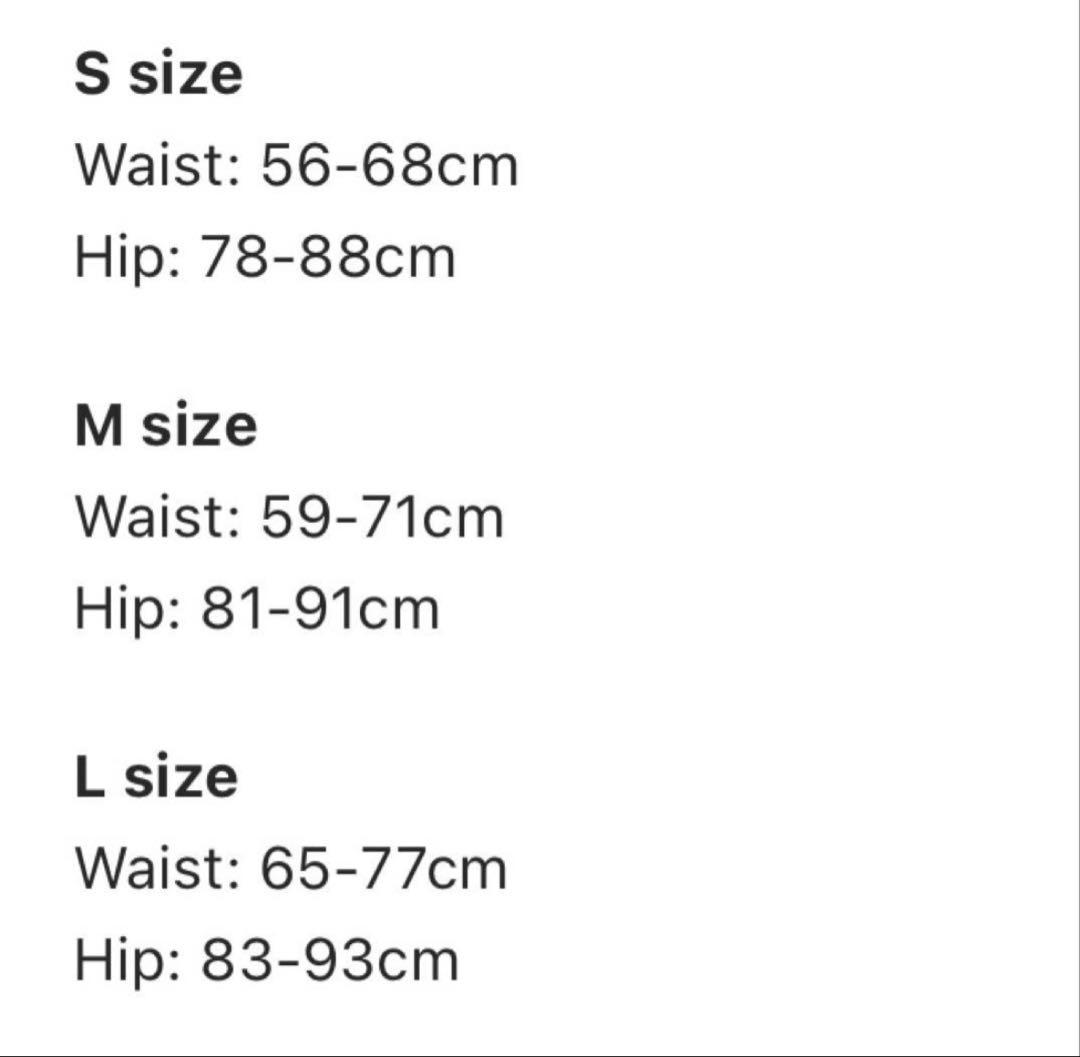Click 77cm in the L waist range
This screenshot has height=1057, width=1080.
click(x=424, y=869)
